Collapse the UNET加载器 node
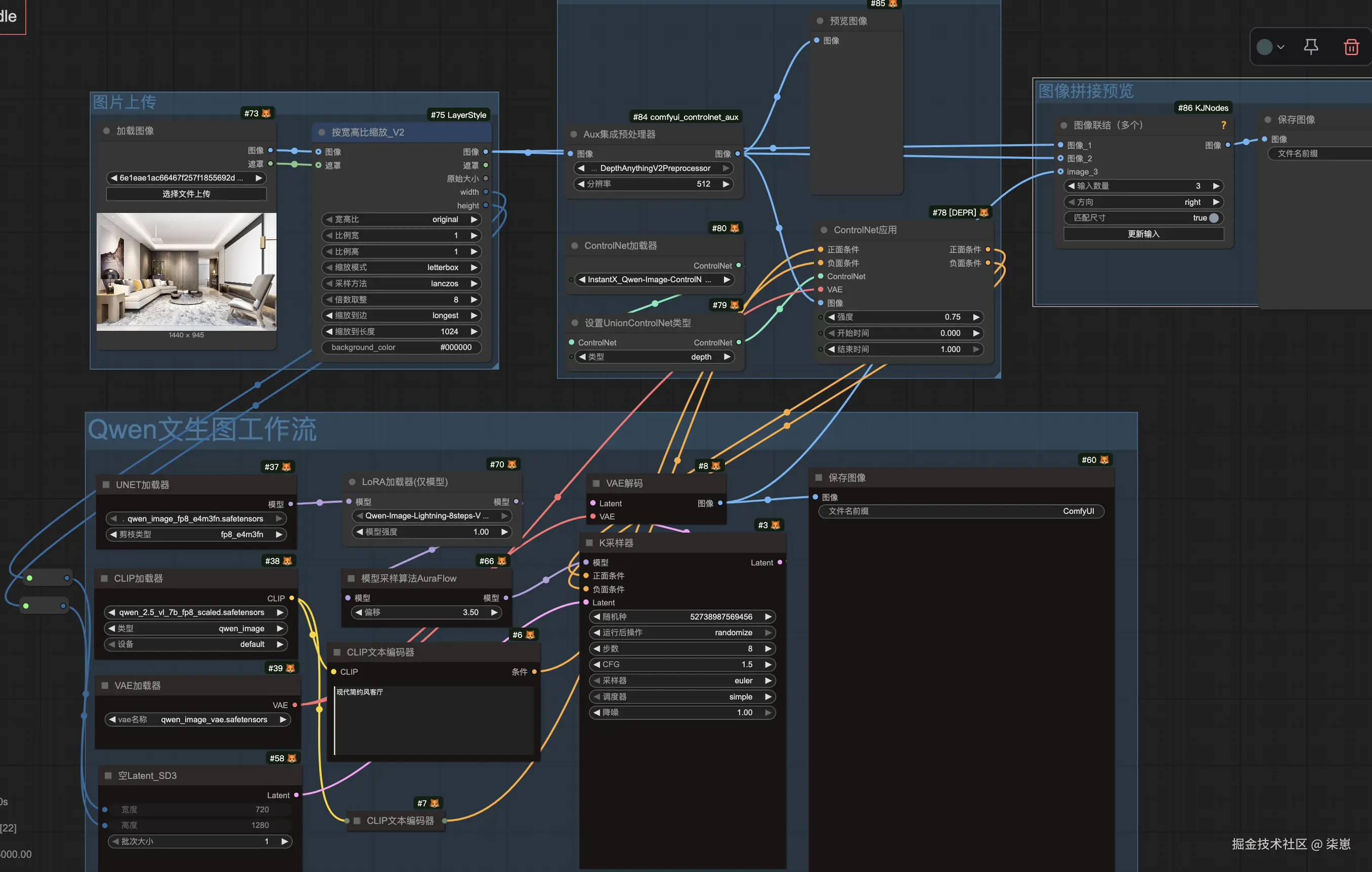This screenshot has width=1372, height=872. tap(106, 485)
